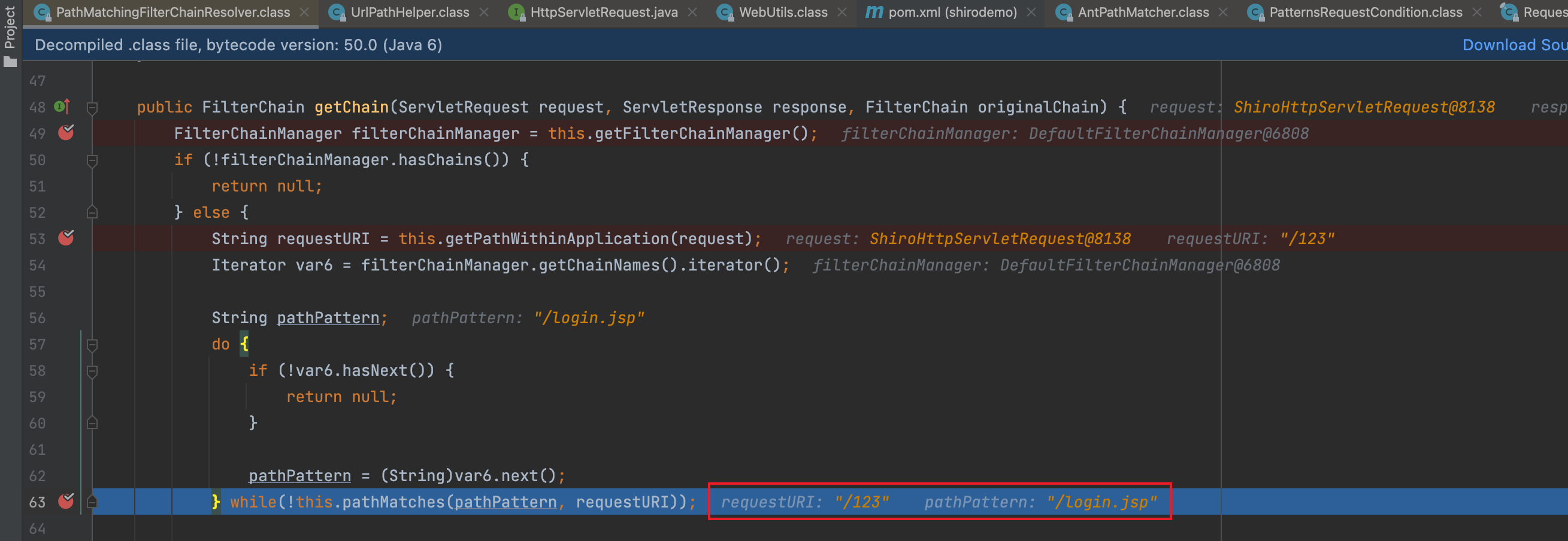
Task: Click Maven icon on pom.xml tab
Action: pos(874,11)
